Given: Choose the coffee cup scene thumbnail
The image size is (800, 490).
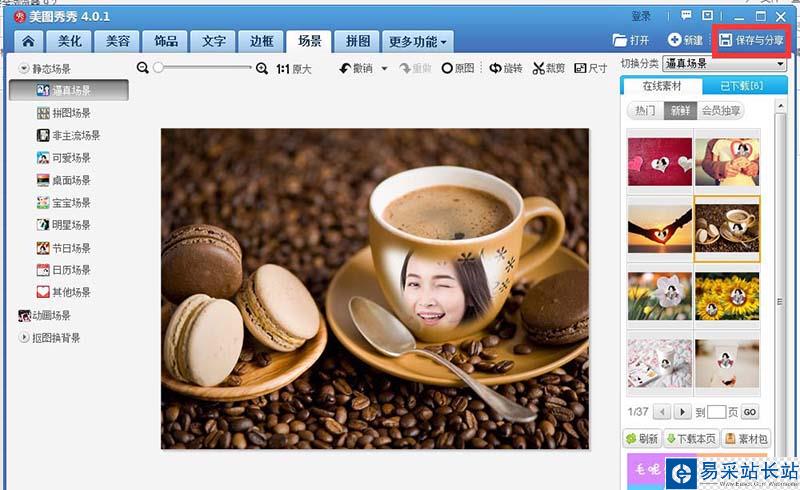Looking at the screenshot, I should [x=727, y=229].
